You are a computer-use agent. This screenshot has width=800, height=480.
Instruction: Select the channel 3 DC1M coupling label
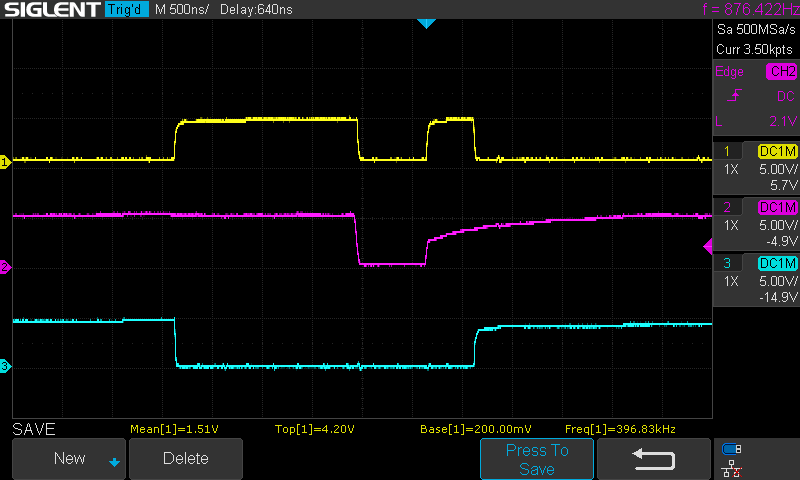coord(778,263)
